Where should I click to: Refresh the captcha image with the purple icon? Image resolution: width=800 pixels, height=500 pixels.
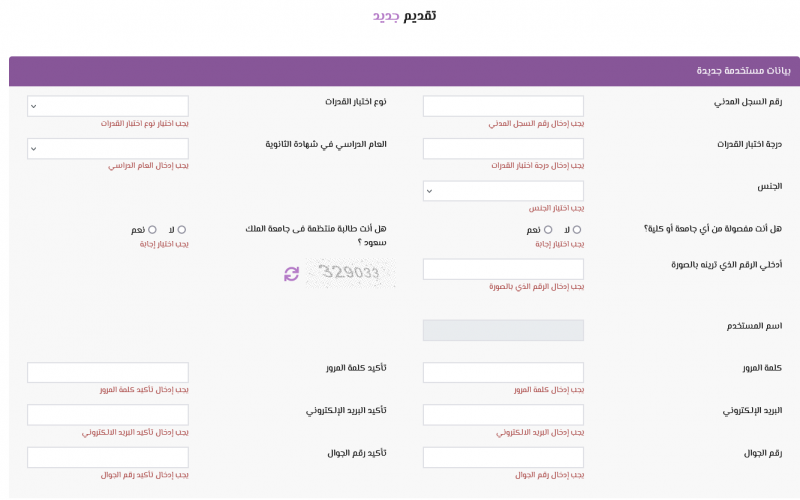coord(291,274)
